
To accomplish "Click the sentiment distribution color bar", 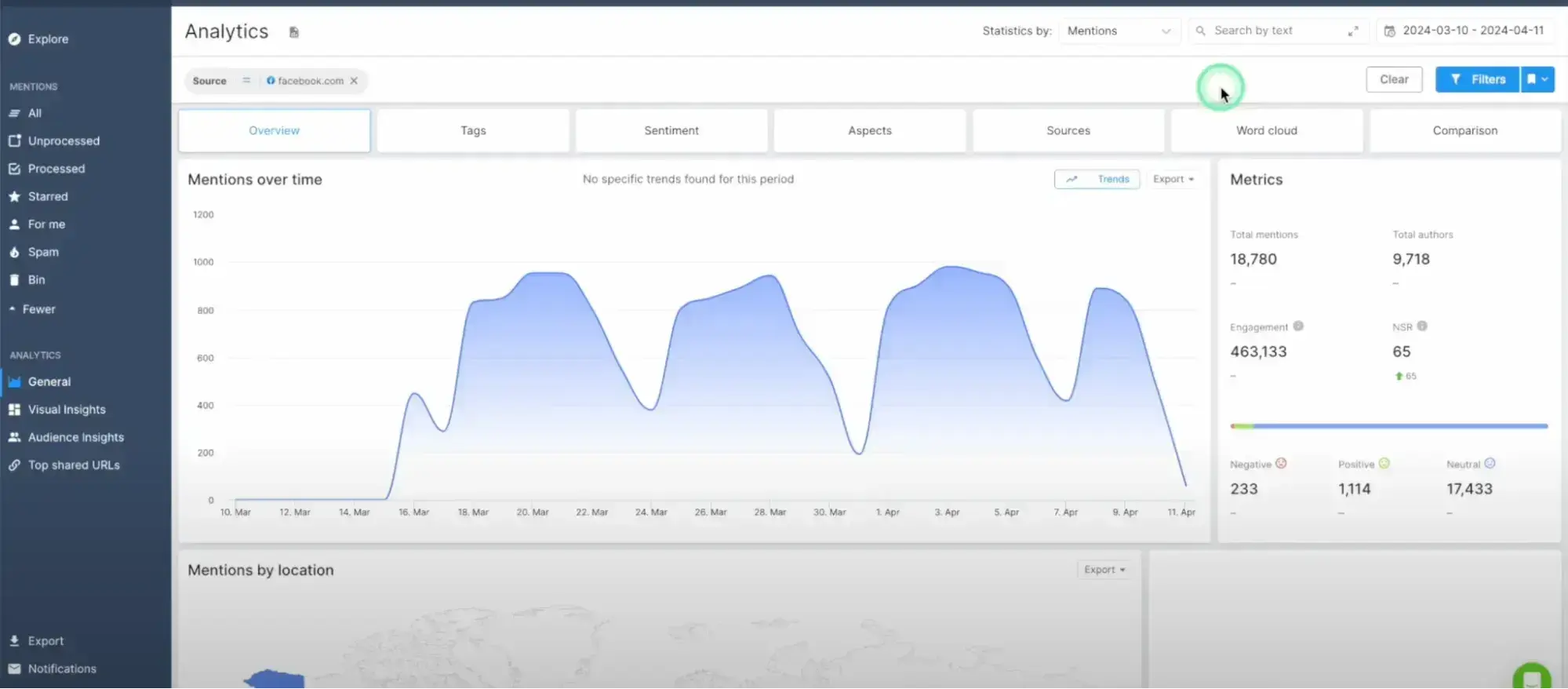I will (x=1388, y=426).
